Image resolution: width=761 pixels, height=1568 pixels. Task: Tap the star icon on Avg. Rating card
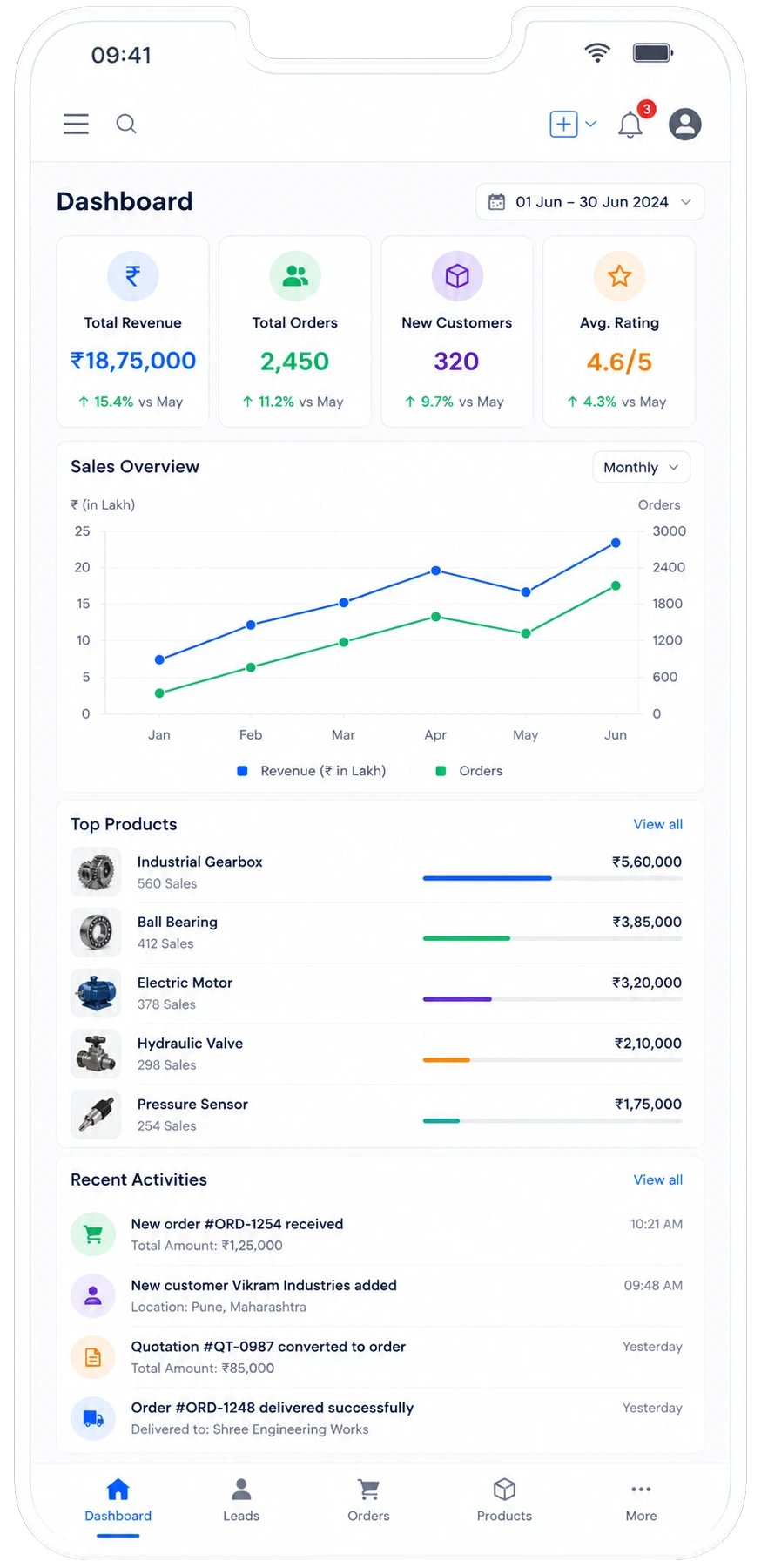pos(619,276)
